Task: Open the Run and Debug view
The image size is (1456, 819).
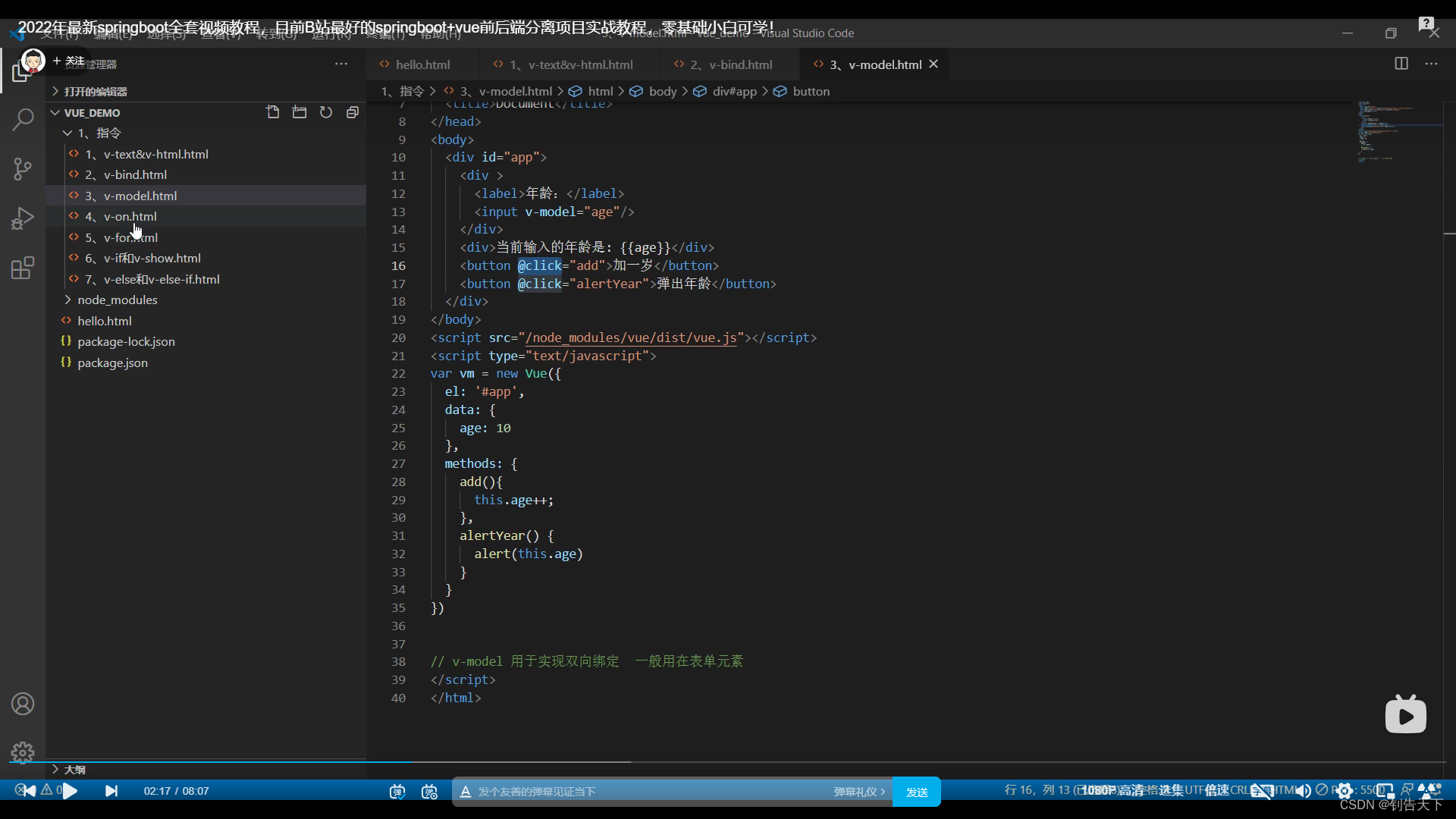Action: pyautogui.click(x=23, y=218)
